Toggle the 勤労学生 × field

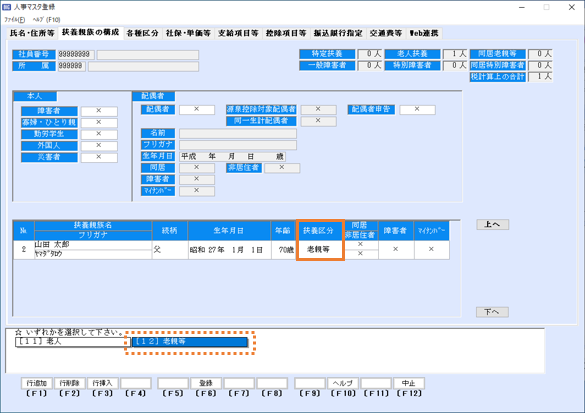99,134
